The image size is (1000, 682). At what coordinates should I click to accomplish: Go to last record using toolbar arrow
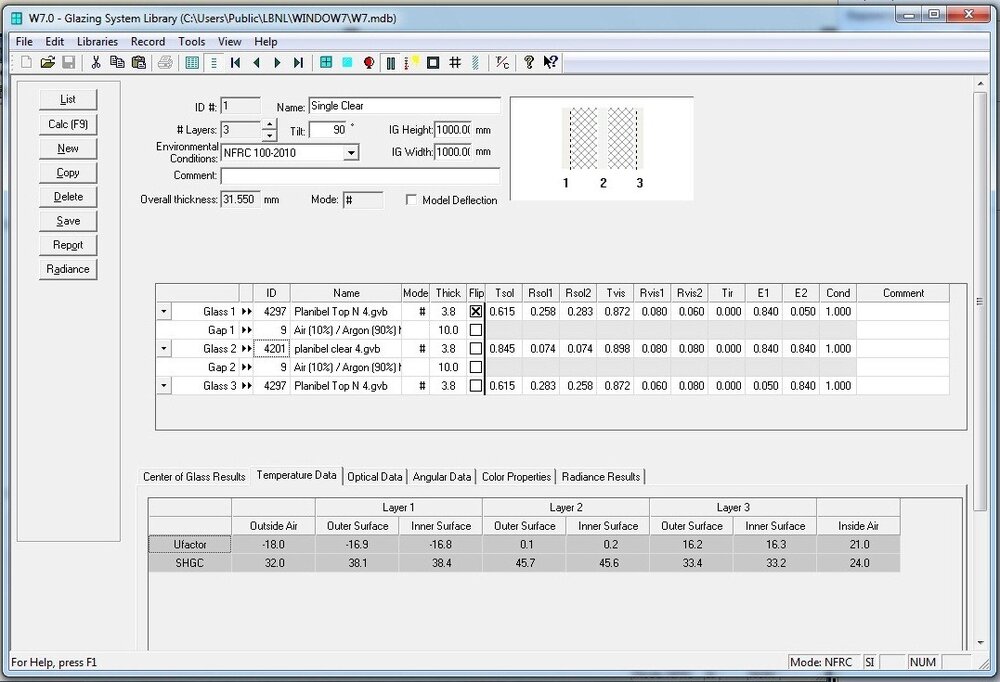click(x=298, y=62)
